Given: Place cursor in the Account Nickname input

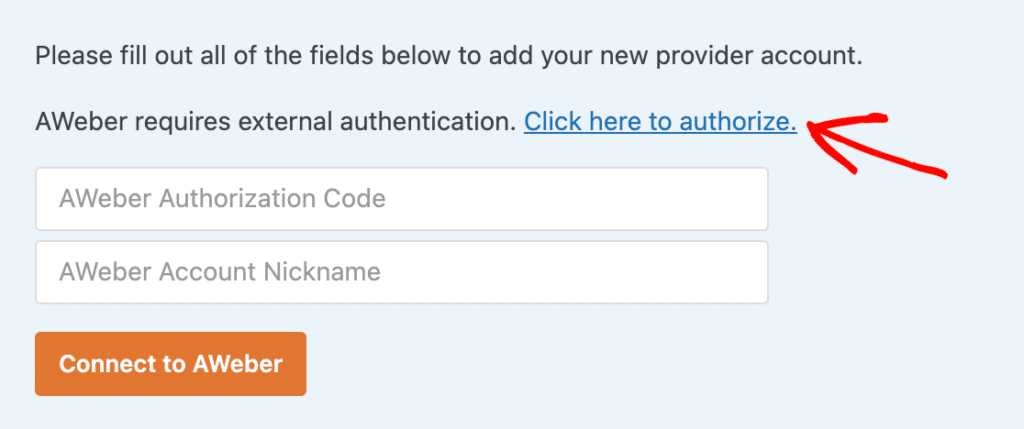Looking at the screenshot, I should coord(401,272).
